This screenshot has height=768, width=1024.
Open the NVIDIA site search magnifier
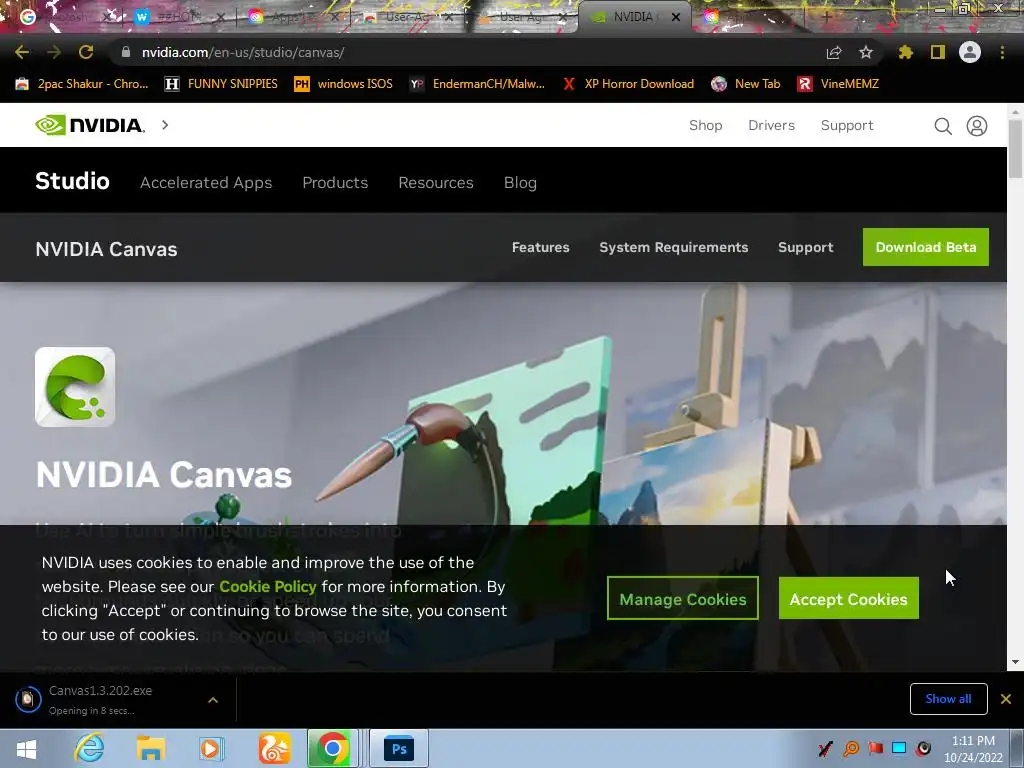point(942,125)
